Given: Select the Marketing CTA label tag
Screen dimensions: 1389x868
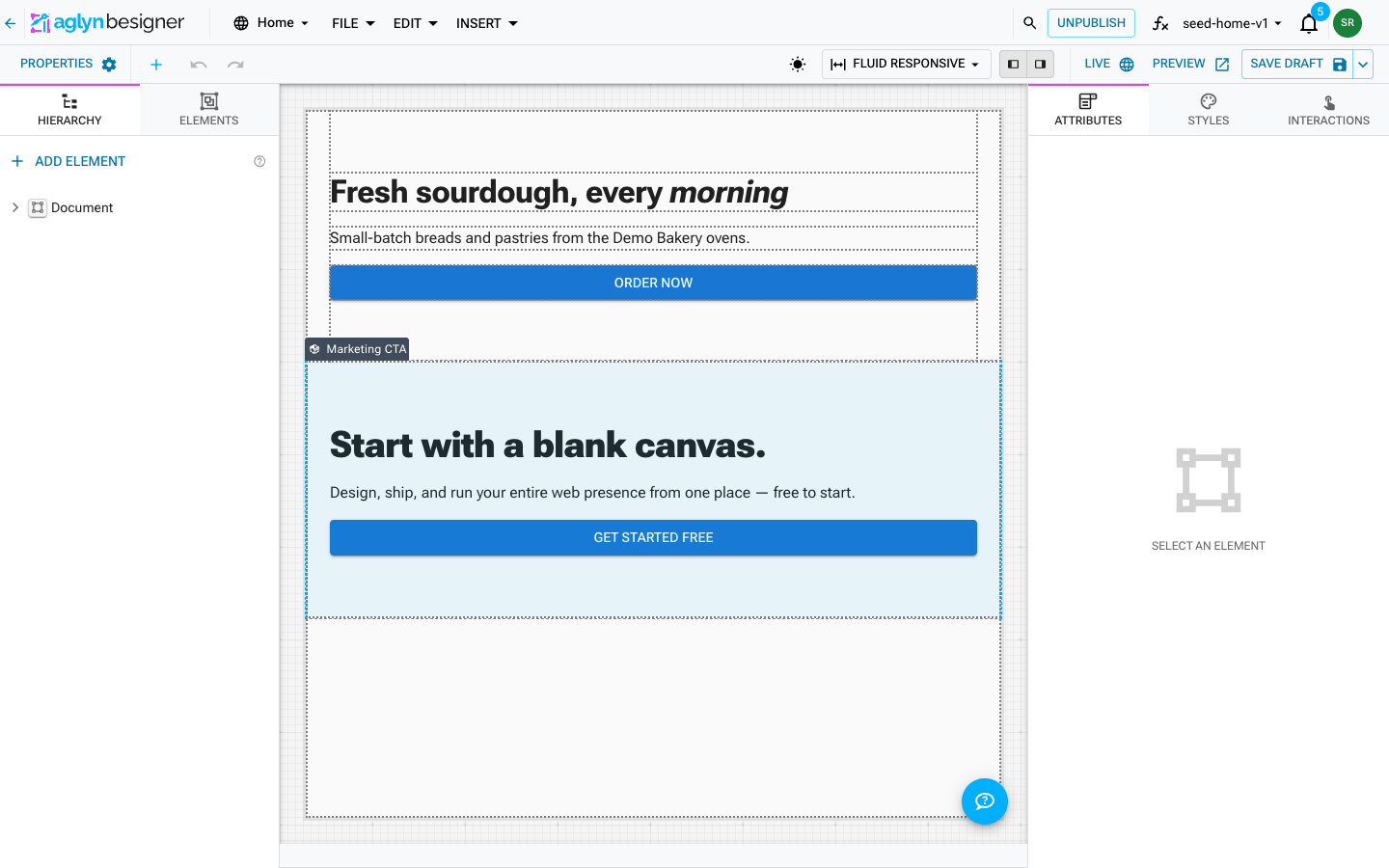Looking at the screenshot, I should pos(357,349).
